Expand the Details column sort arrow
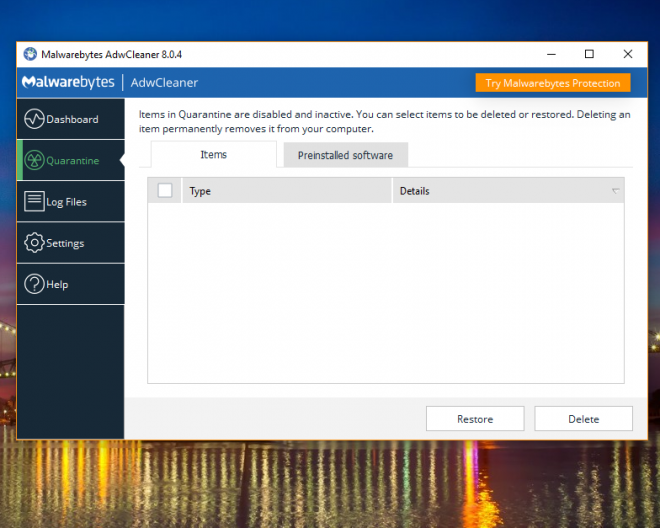Screen dimensions: 660x528 pyautogui.click(x=615, y=191)
